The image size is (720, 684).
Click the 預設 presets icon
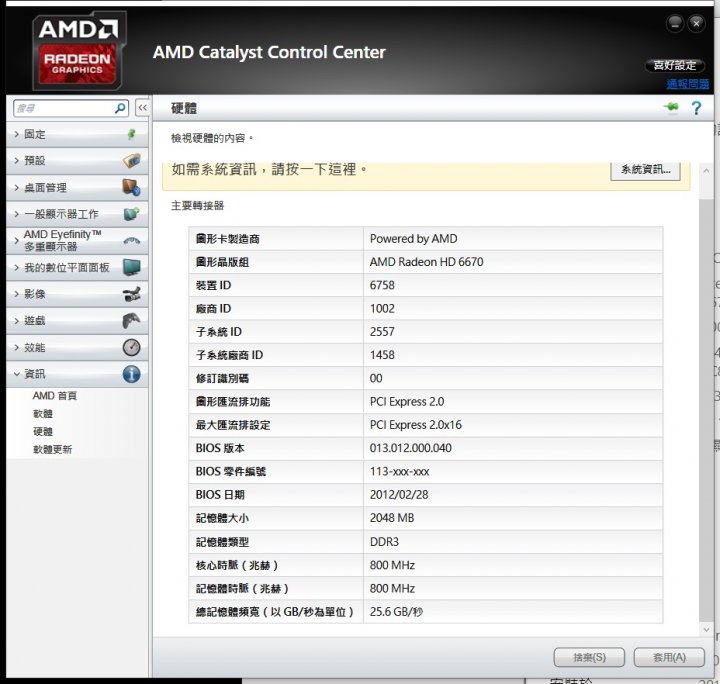point(132,161)
